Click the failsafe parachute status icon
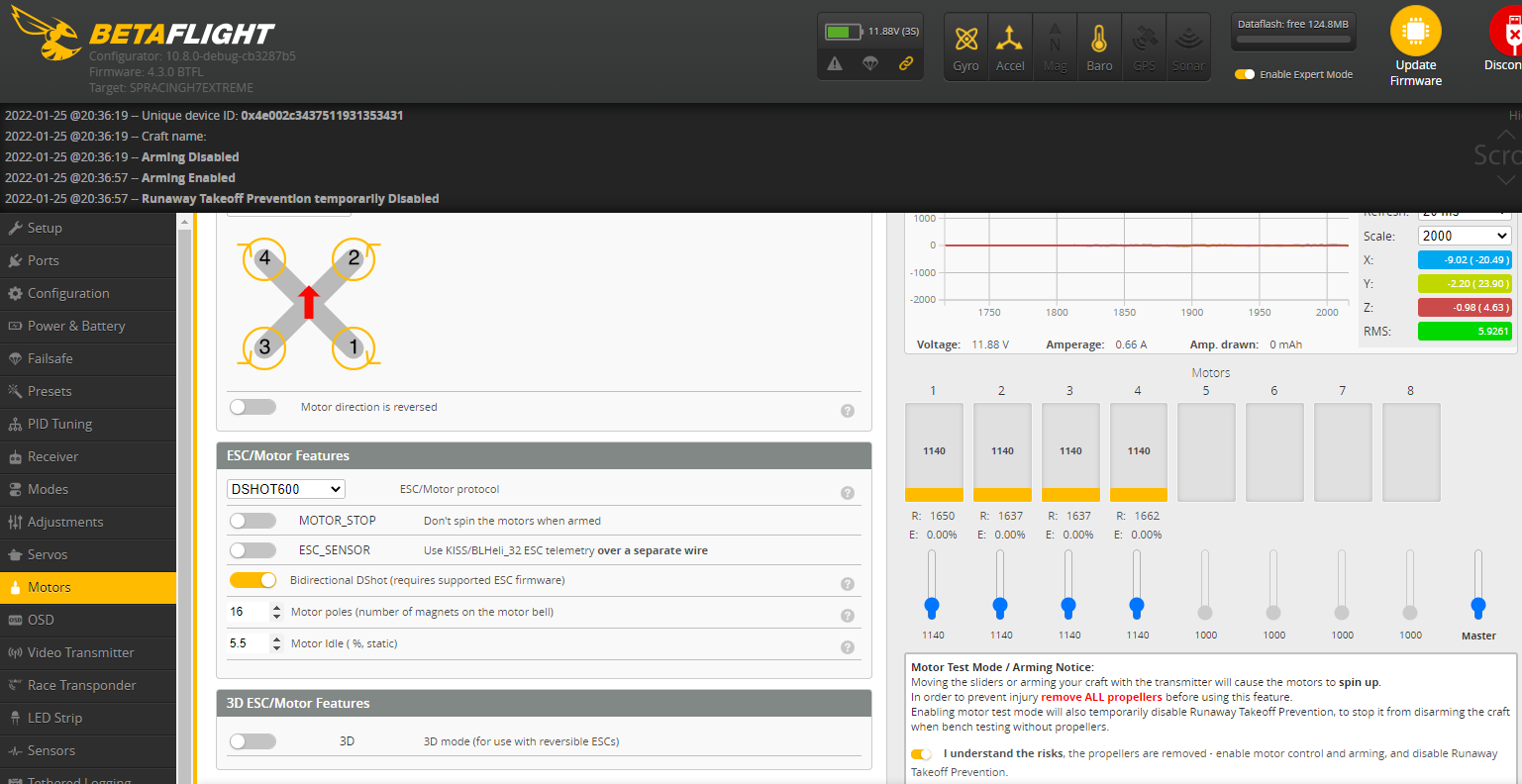Image resolution: width=1522 pixels, height=784 pixels. pyautogui.click(x=870, y=63)
